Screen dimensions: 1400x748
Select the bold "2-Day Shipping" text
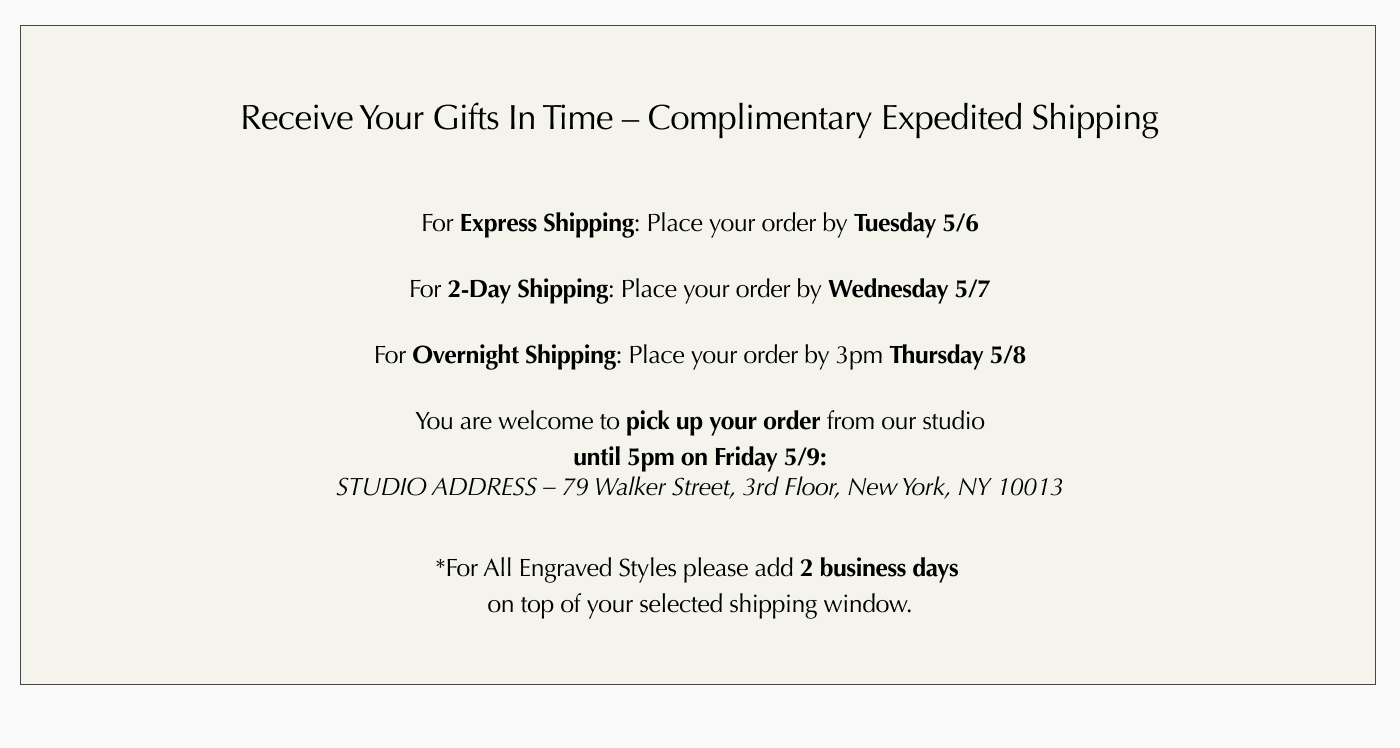click(527, 289)
